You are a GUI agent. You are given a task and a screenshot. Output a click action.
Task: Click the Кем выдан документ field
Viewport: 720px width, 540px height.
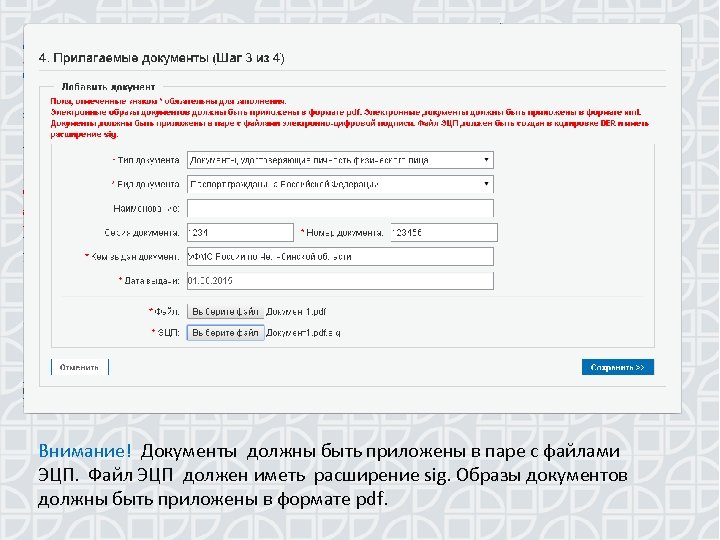pos(340,257)
